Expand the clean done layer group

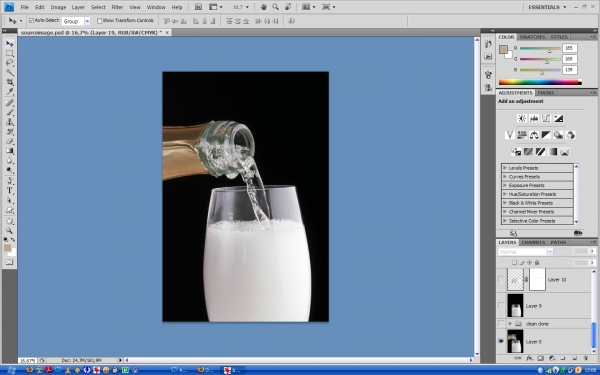[510, 324]
